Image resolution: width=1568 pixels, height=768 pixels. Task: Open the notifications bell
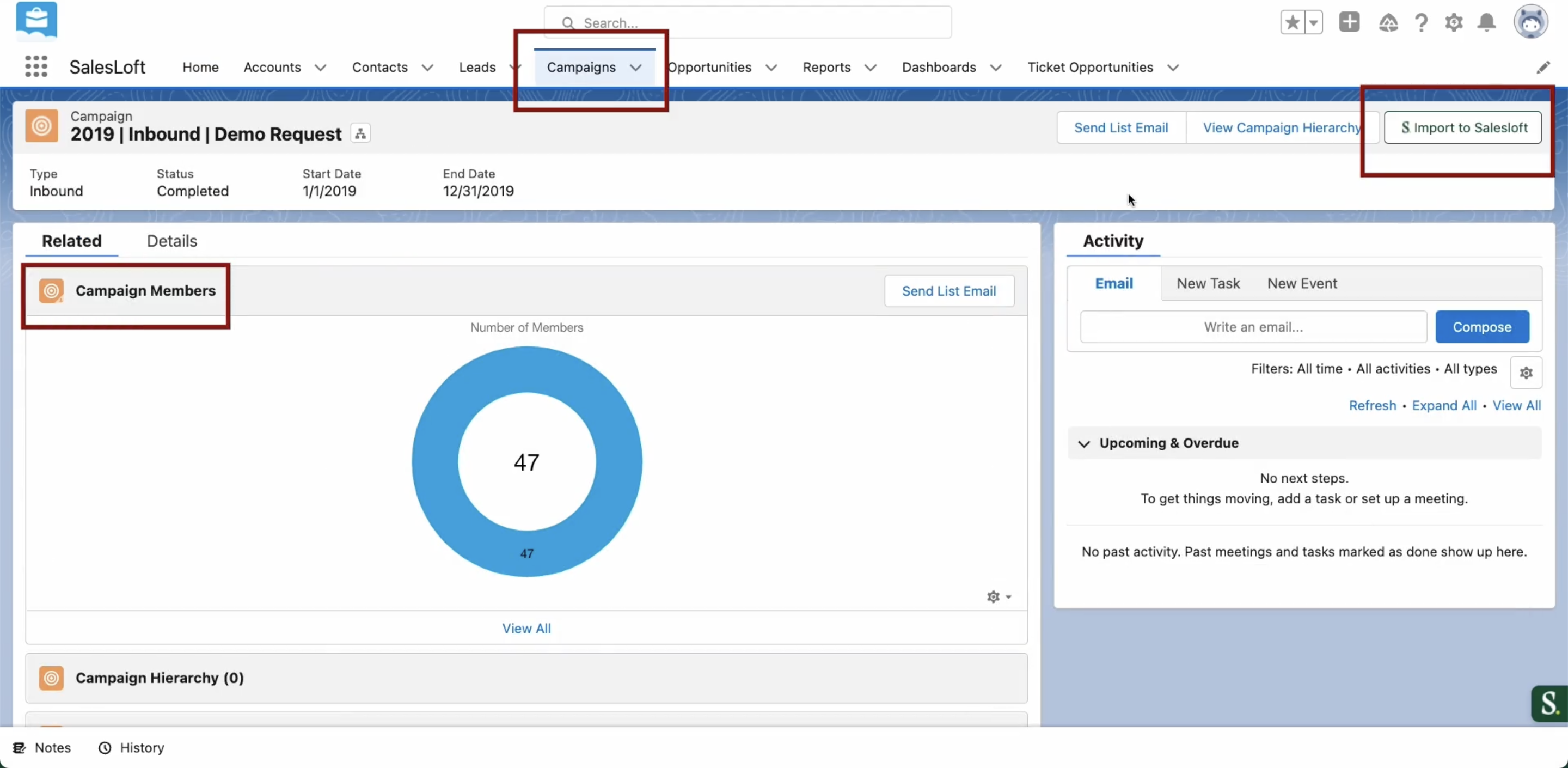1486,23
